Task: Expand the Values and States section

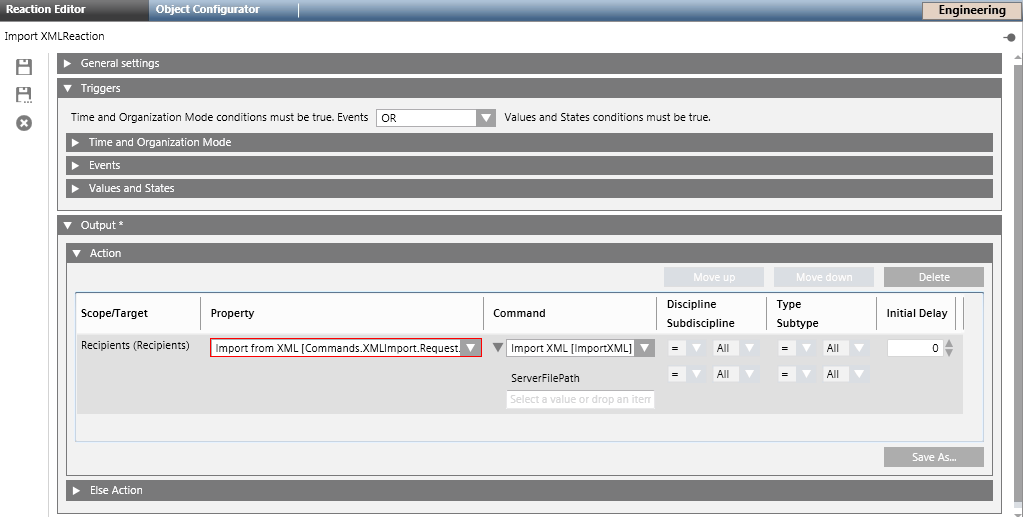Action: (75, 188)
